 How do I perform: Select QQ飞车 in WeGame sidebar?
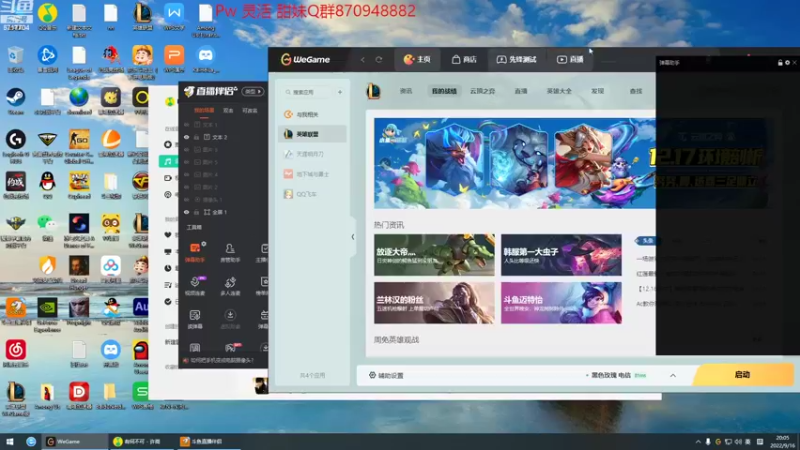[312, 194]
